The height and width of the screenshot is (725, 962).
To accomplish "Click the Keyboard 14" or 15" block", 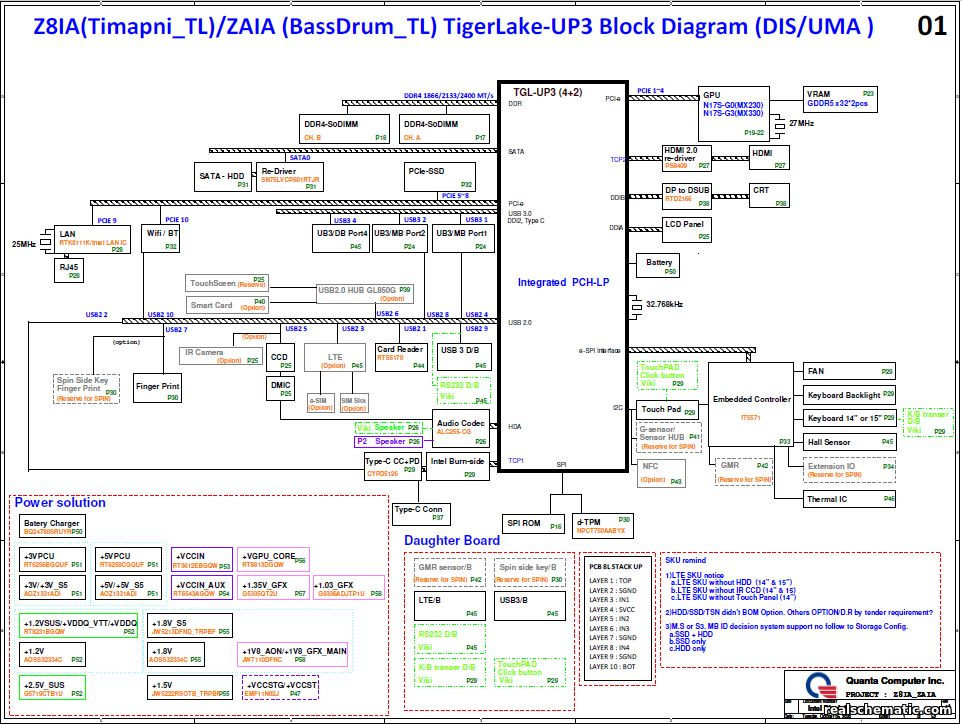I will pos(850,418).
